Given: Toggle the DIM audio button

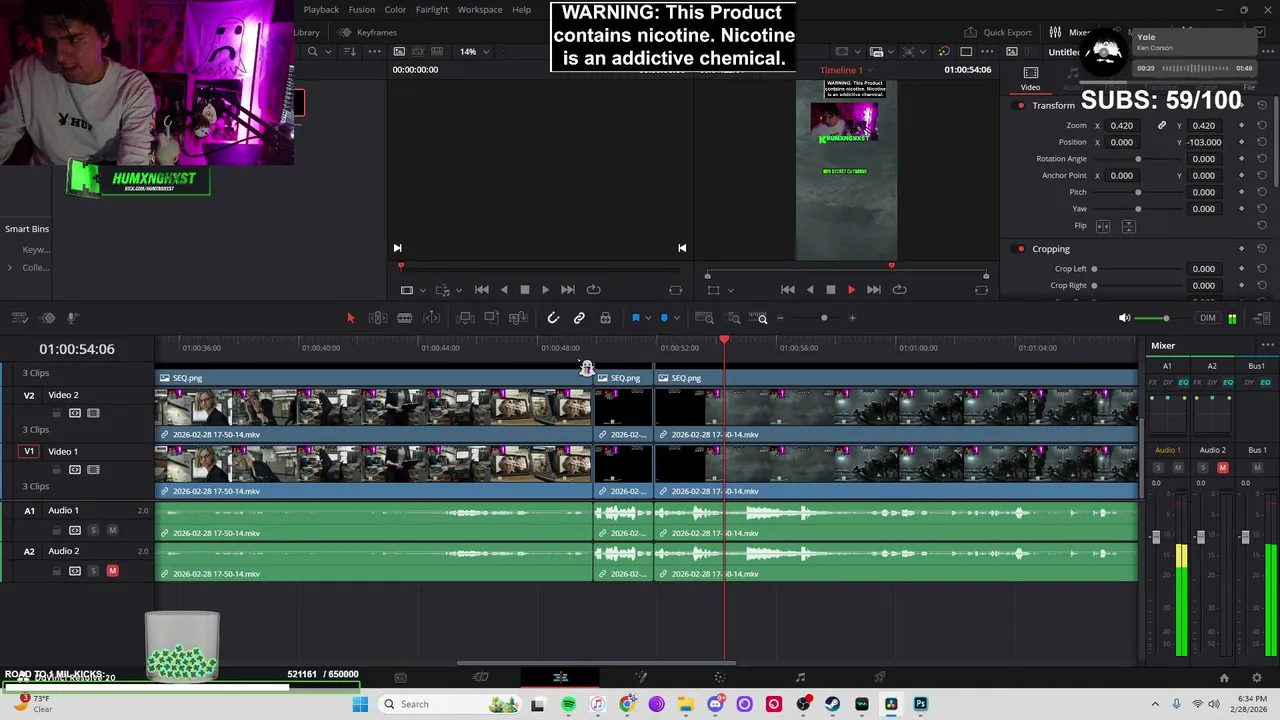Looking at the screenshot, I should pos(1208,318).
